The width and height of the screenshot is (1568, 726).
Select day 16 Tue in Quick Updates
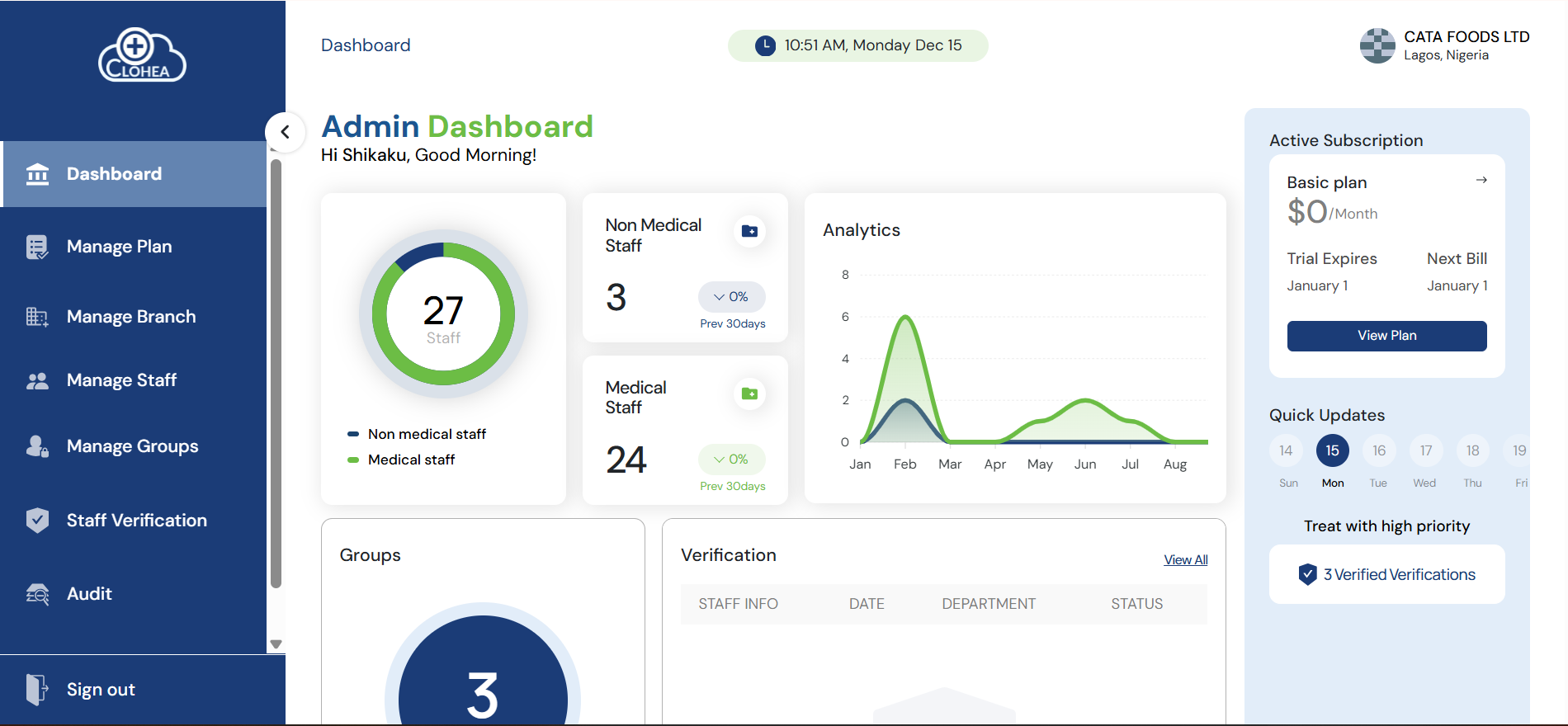[x=1379, y=451]
